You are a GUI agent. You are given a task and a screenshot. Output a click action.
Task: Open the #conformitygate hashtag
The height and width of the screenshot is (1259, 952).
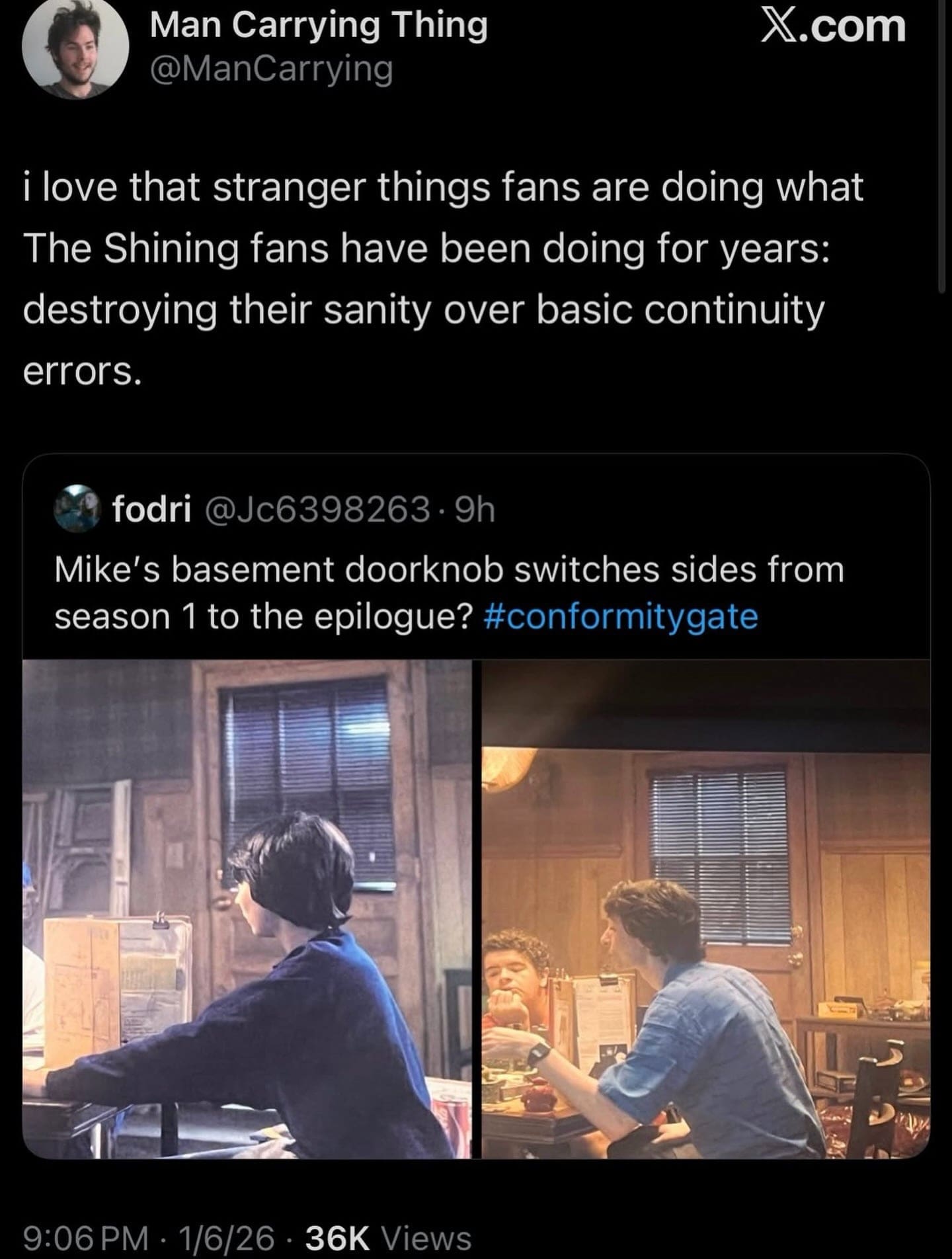tap(621, 616)
